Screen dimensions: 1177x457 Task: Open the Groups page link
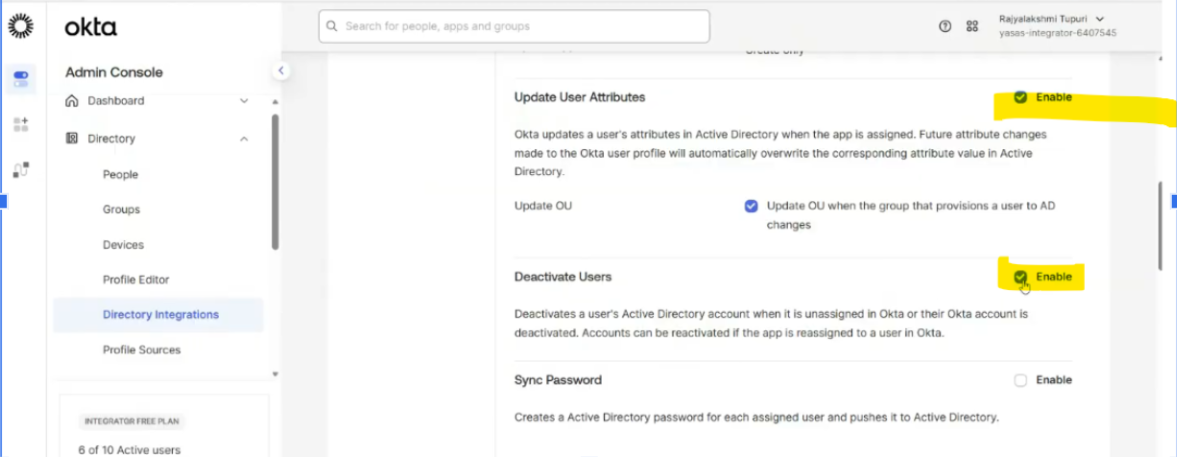click(121, 210)
